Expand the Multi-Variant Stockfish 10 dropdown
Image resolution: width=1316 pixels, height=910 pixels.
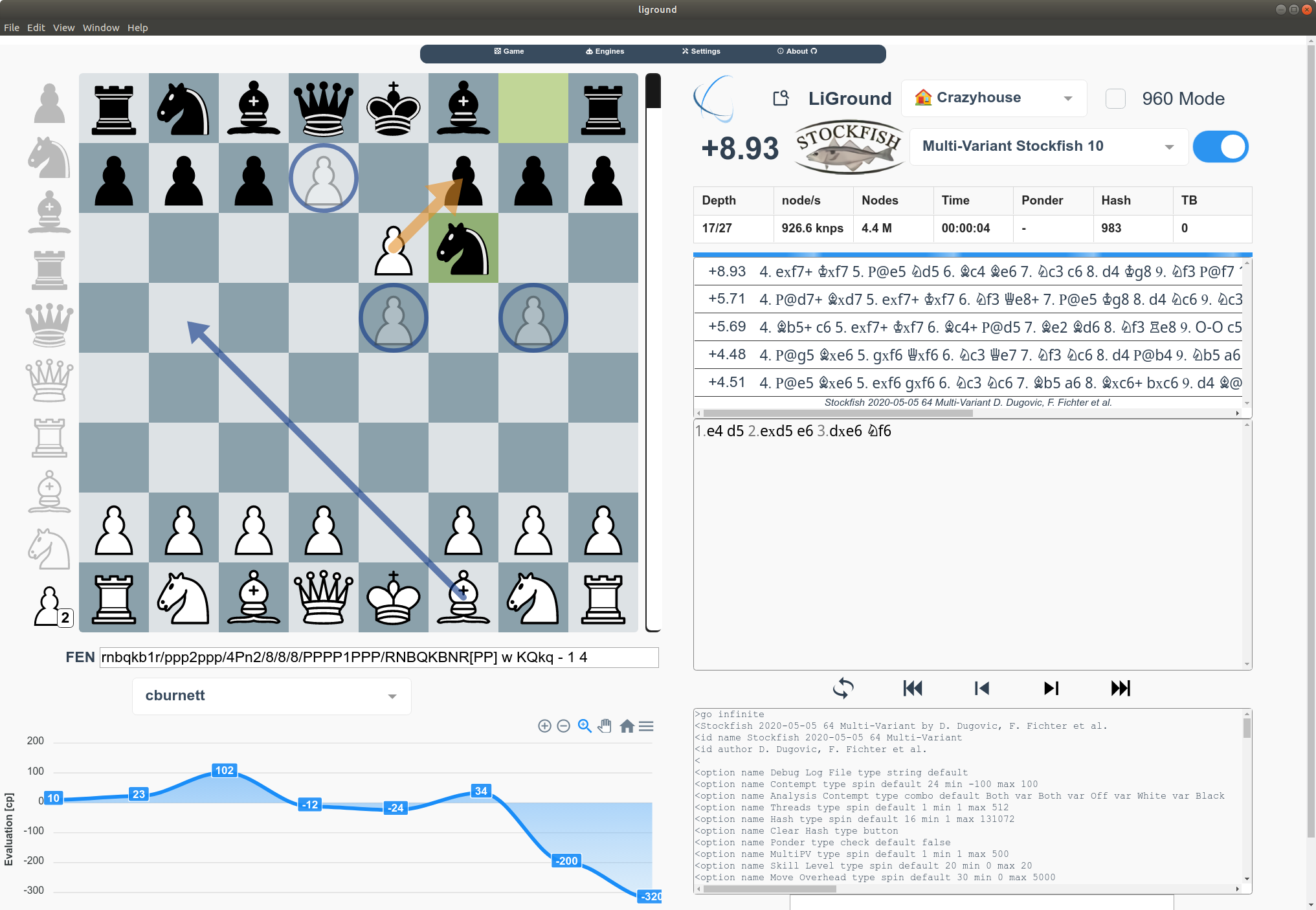pos(1049,147)
